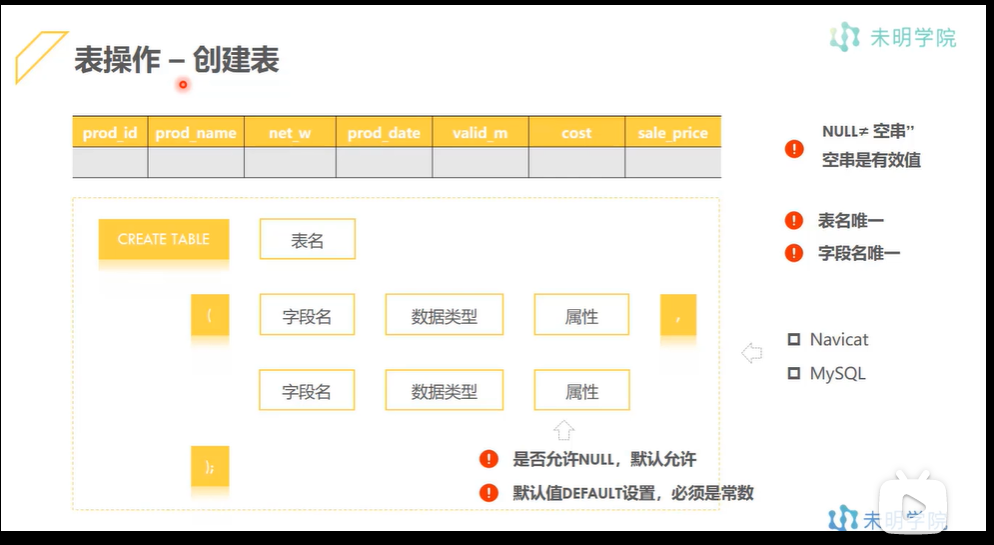The width and height of the screenshot is (994, 545).
Task: Click the 未明学院 logo at top right
Action: coord(893,37)
